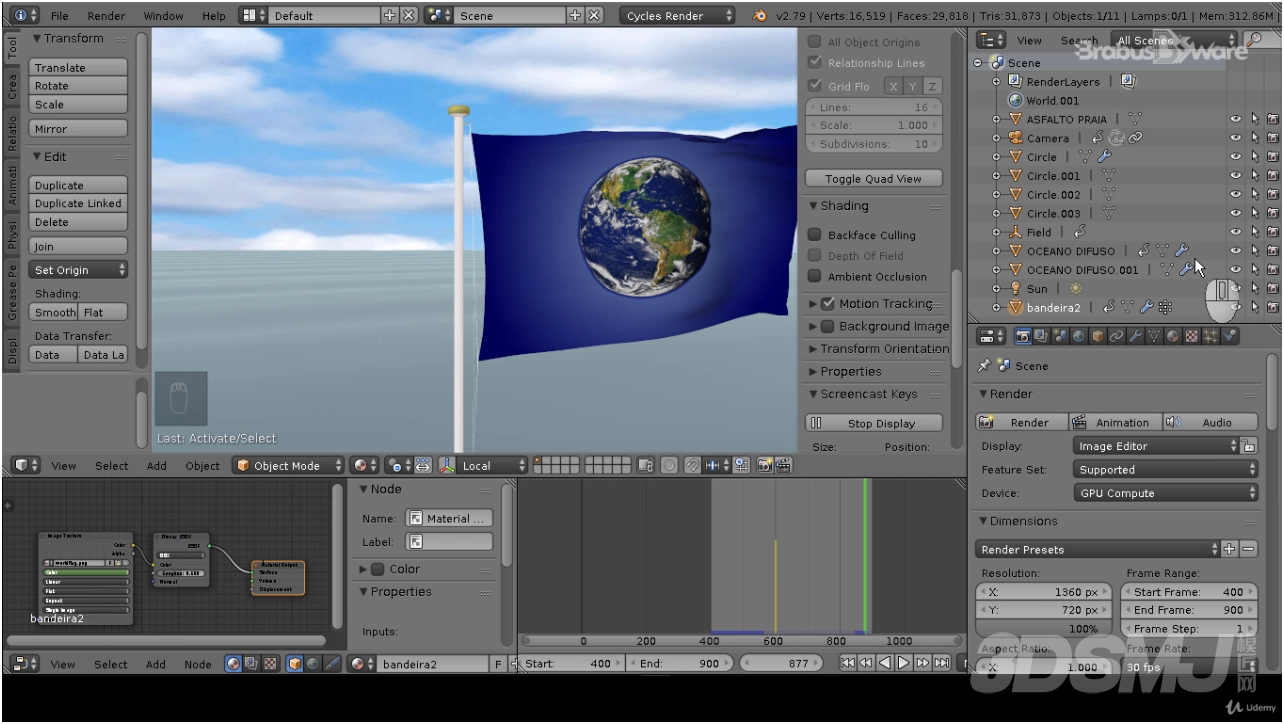Open the Render Layers properties tab
1284x724 pixels.
click(1041, 336)
